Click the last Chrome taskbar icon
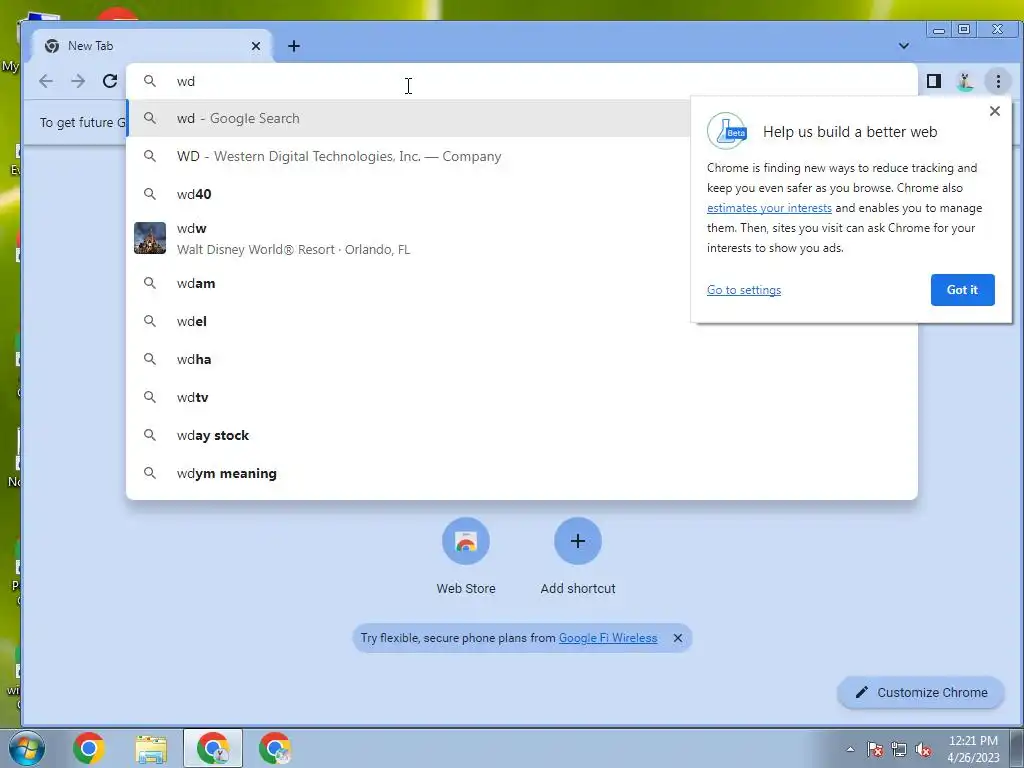1024x768 pixels. [274, 748]
